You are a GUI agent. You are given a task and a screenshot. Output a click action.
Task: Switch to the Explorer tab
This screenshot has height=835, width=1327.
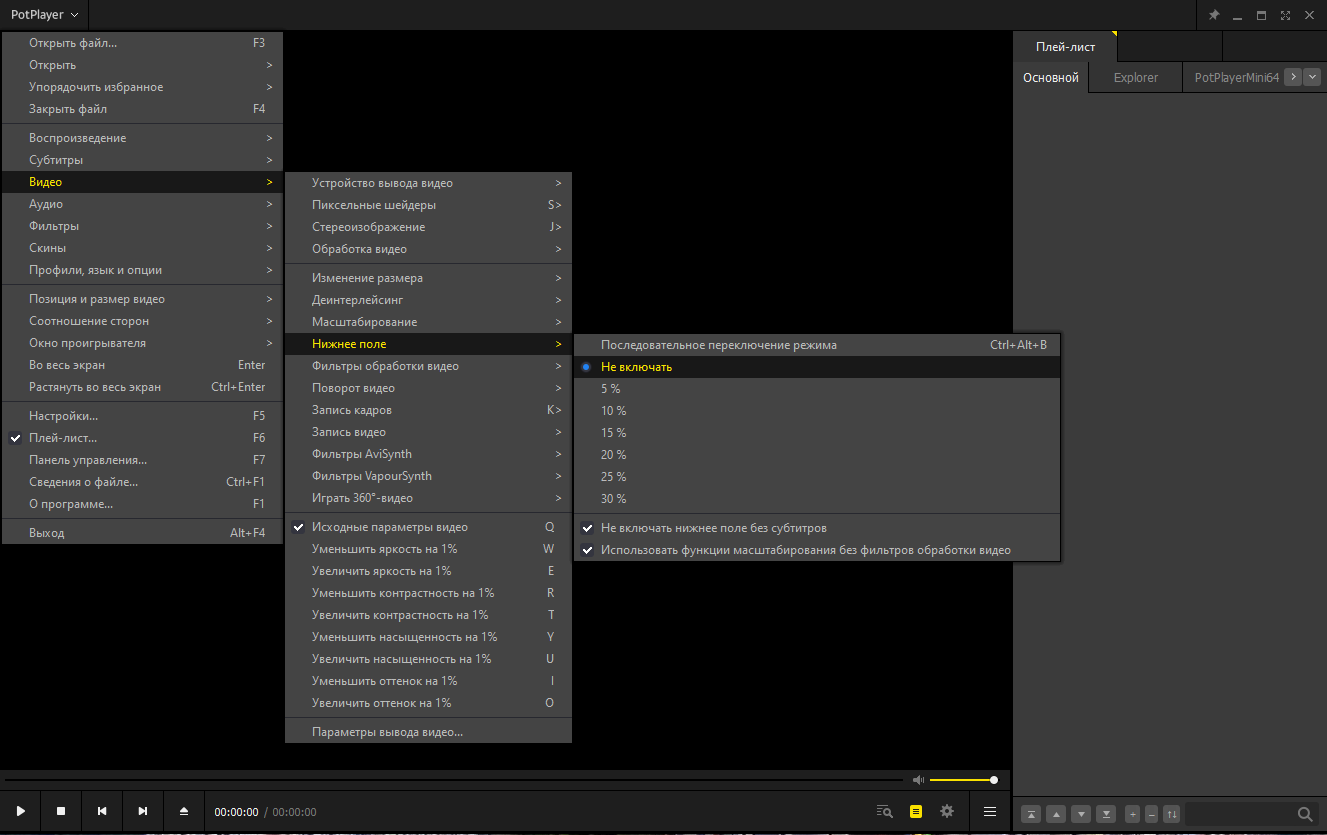(1136, 77)
